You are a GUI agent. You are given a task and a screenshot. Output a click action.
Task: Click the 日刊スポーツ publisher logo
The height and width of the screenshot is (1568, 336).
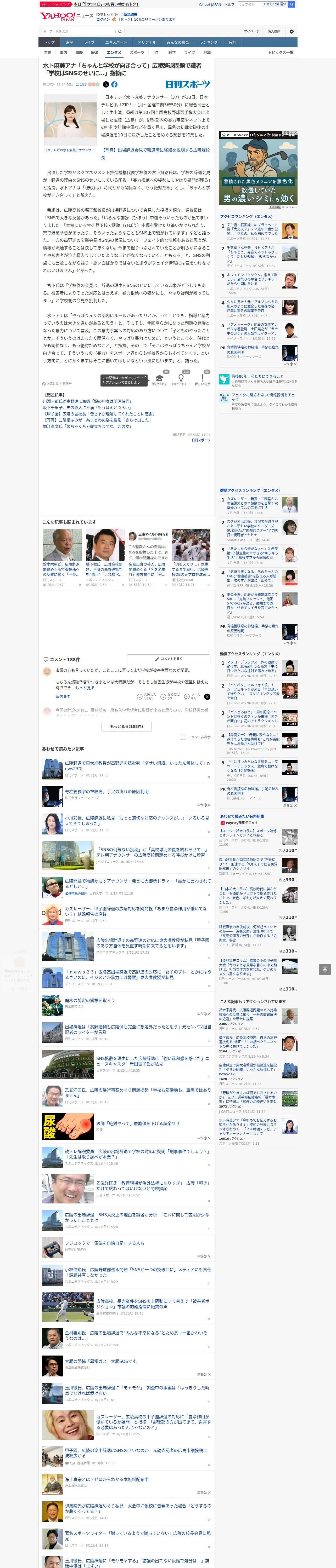[x=188, y=85]
